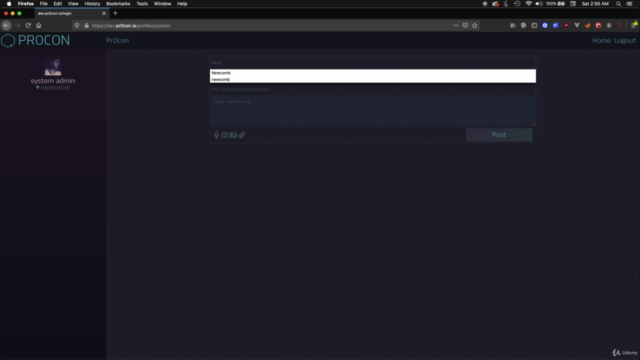Click the Wi-Fi status icon
Screen dimensions: 640x360
pyautogui.click(x=529, y=4)
